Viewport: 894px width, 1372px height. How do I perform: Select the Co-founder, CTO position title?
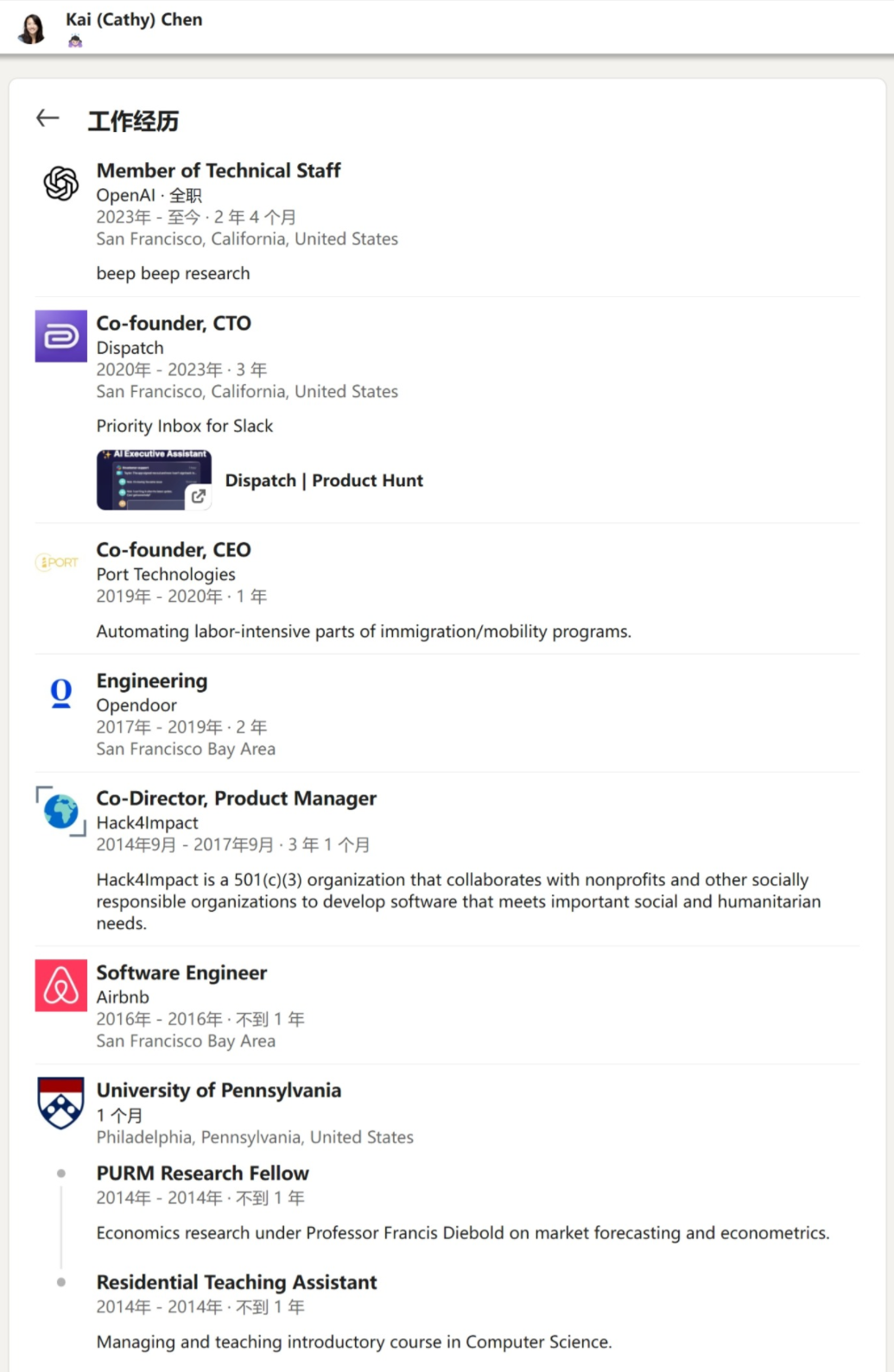(x=174, y=323)
